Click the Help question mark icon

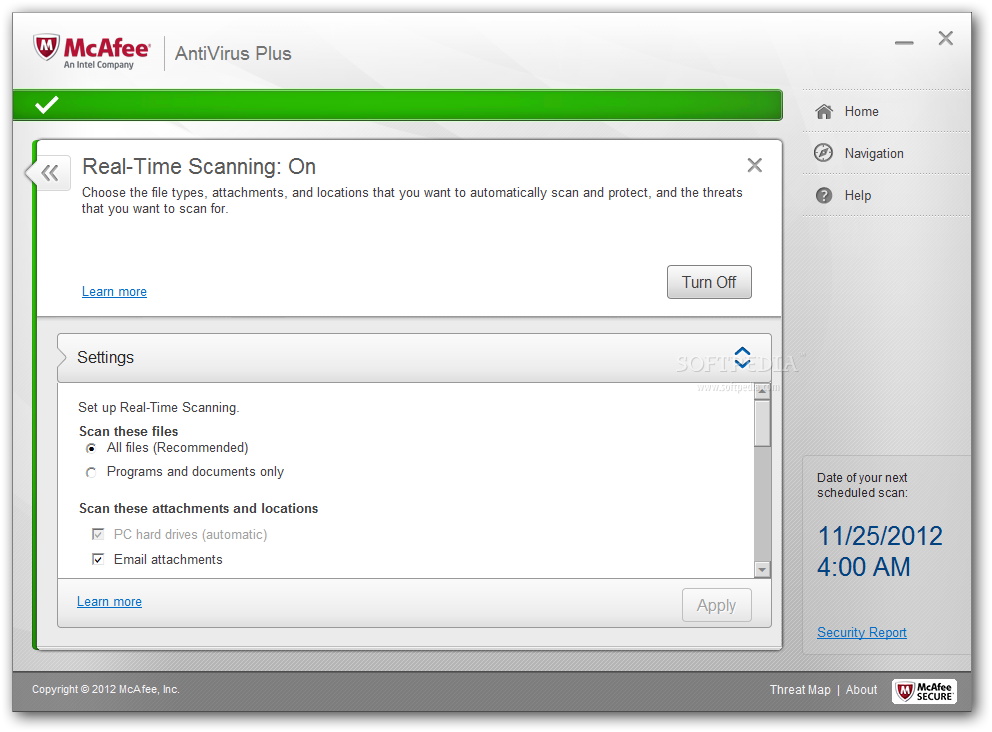pyautogui.click(x=824, y=196)
